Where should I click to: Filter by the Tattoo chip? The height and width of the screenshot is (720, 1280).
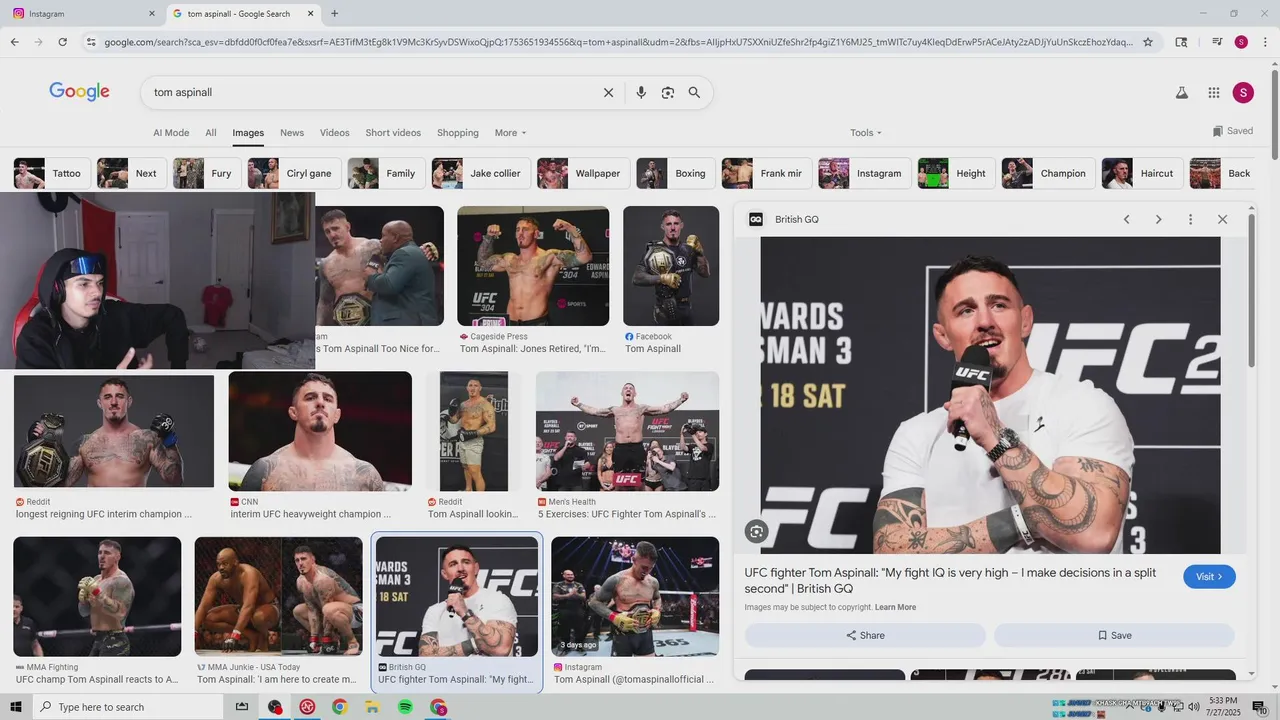pos(50,173)
